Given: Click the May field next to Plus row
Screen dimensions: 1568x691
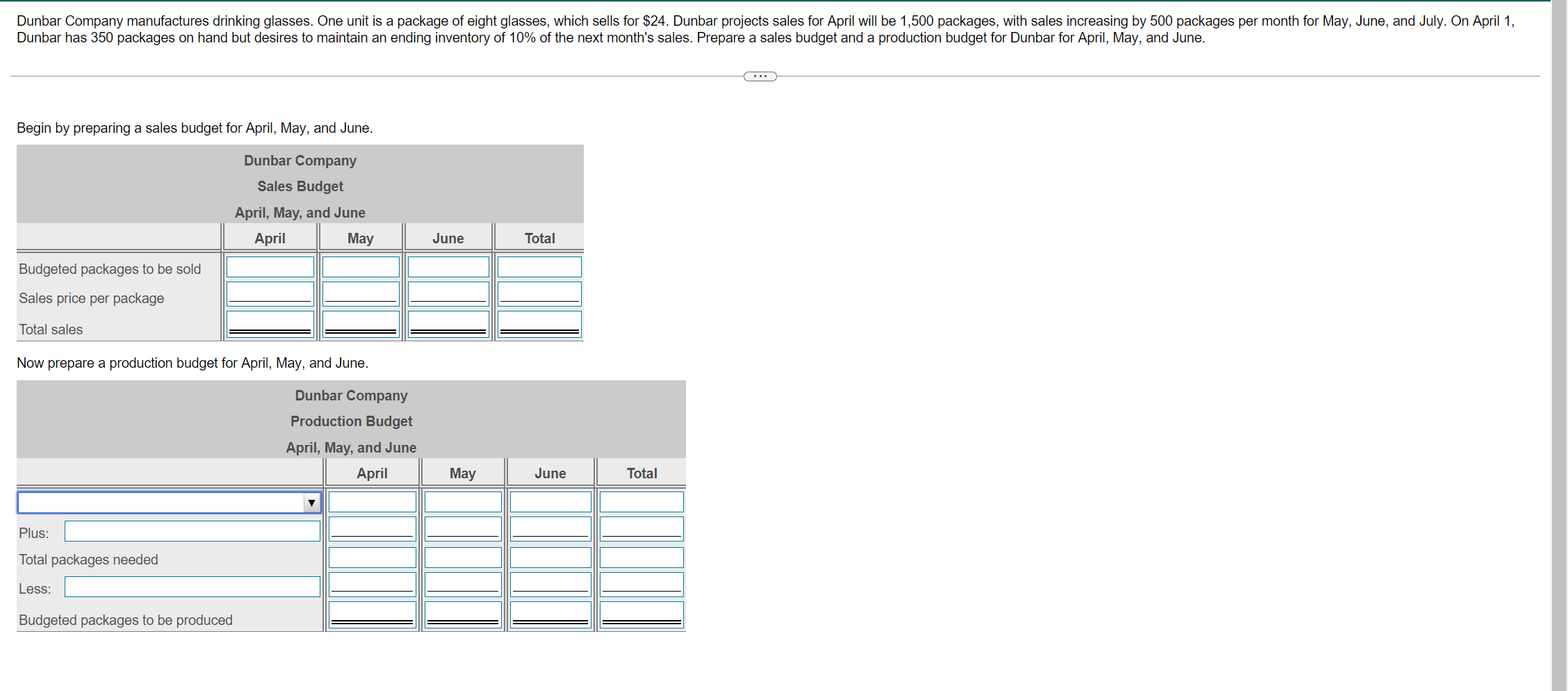Looking at the screenshot, I should pos(462,527).
